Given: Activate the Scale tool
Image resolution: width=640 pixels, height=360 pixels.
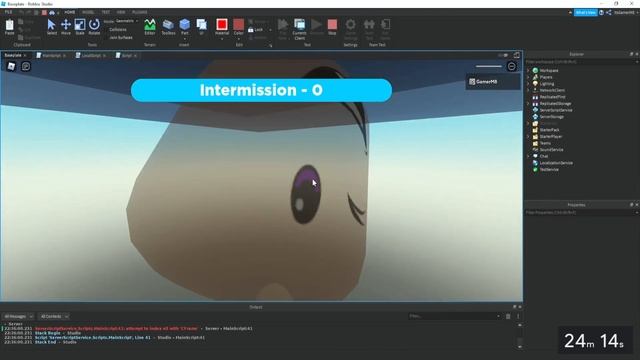Looking at the screenshot, I should point(80,27).
